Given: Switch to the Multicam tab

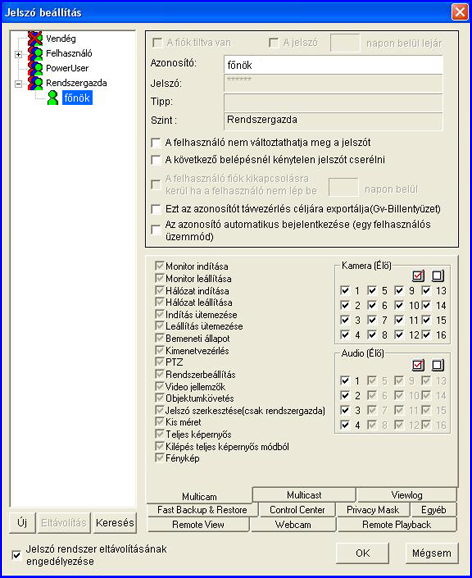Looking at the screenshot, I should pyautogui.click(x=199, y=496).
